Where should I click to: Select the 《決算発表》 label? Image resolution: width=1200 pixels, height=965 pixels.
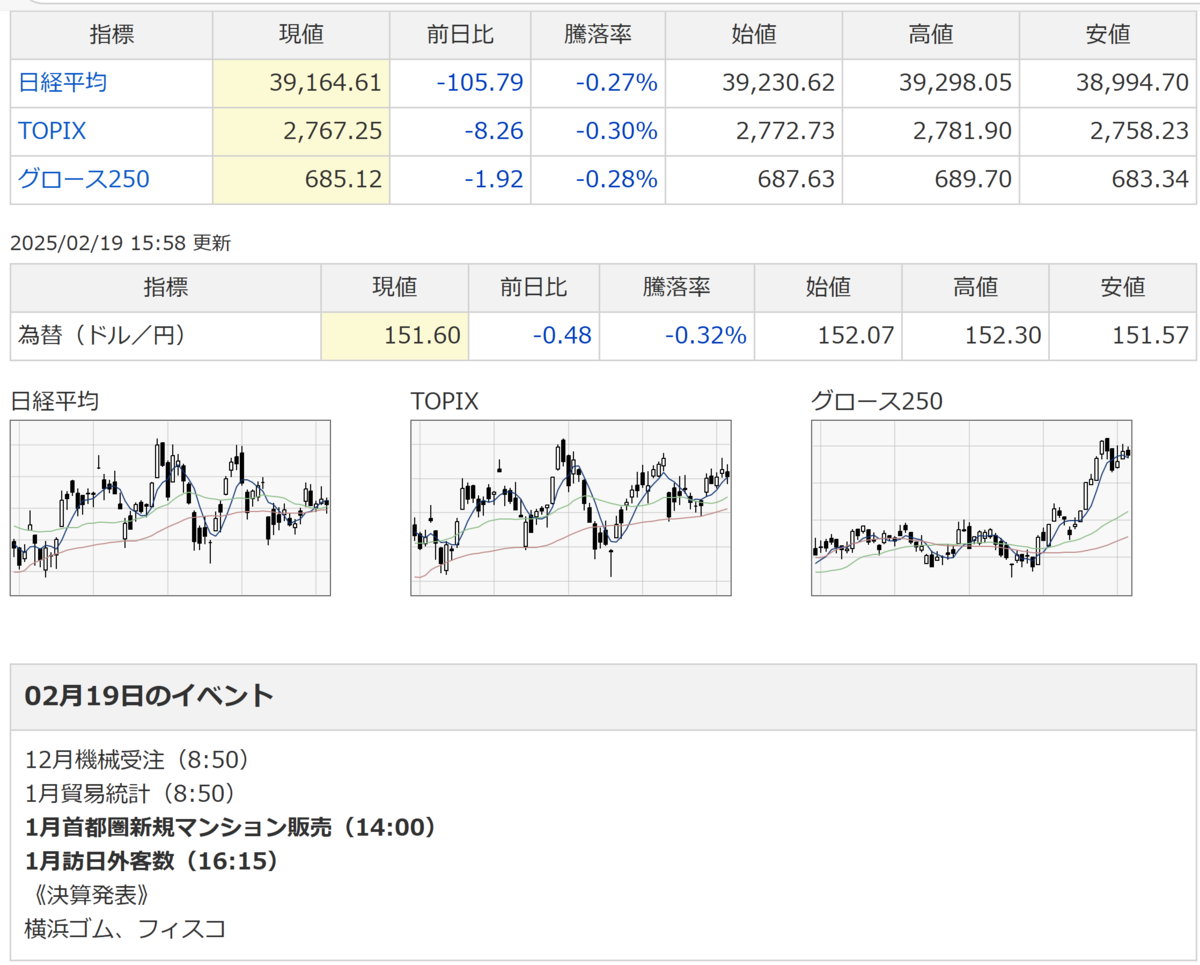(x=92, y=895)
